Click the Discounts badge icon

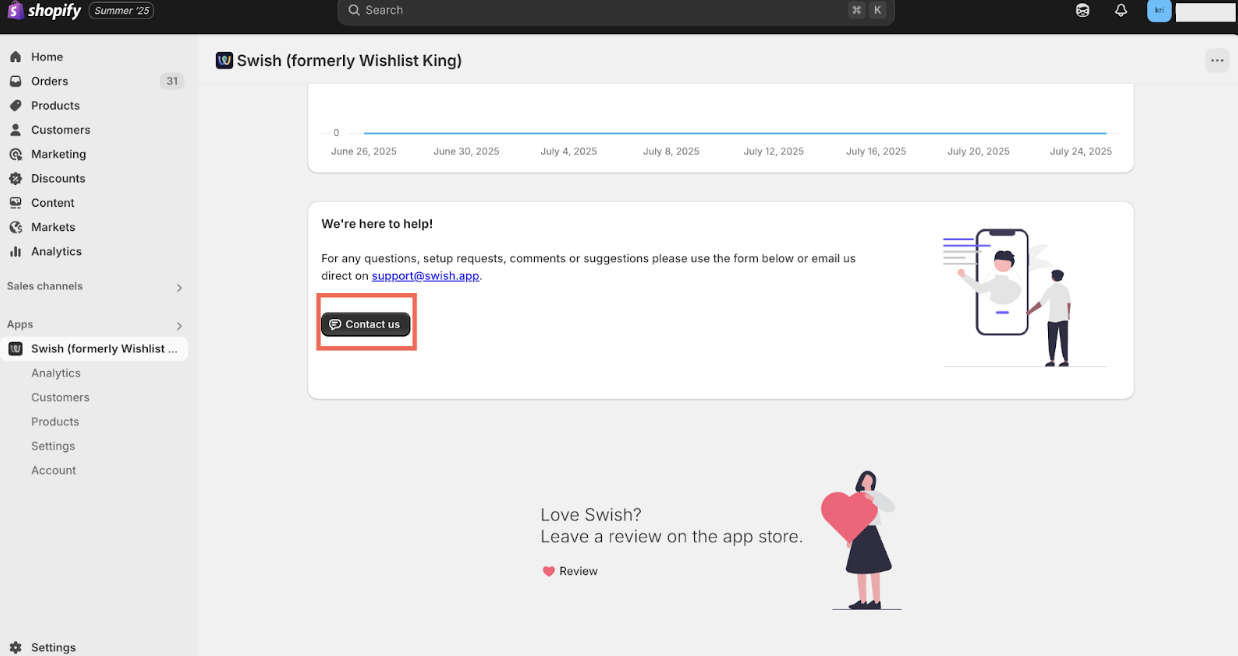[x=15, y=178]
